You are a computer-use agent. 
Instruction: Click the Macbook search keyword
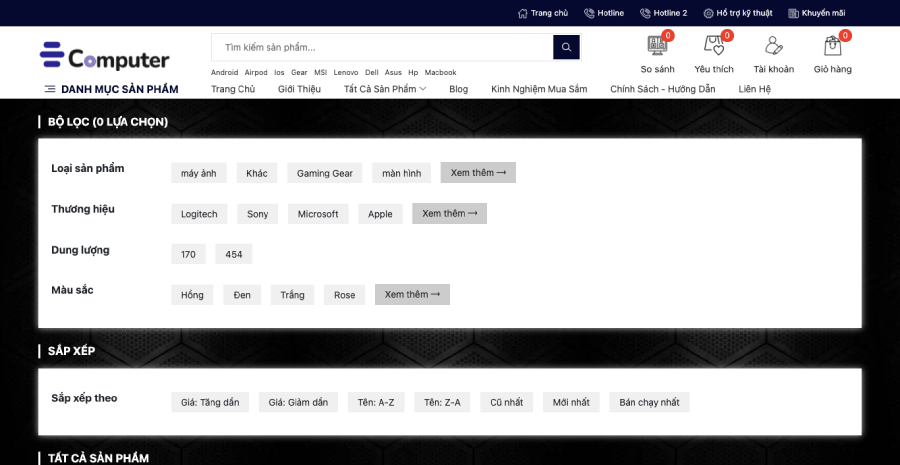click(440, 72)
